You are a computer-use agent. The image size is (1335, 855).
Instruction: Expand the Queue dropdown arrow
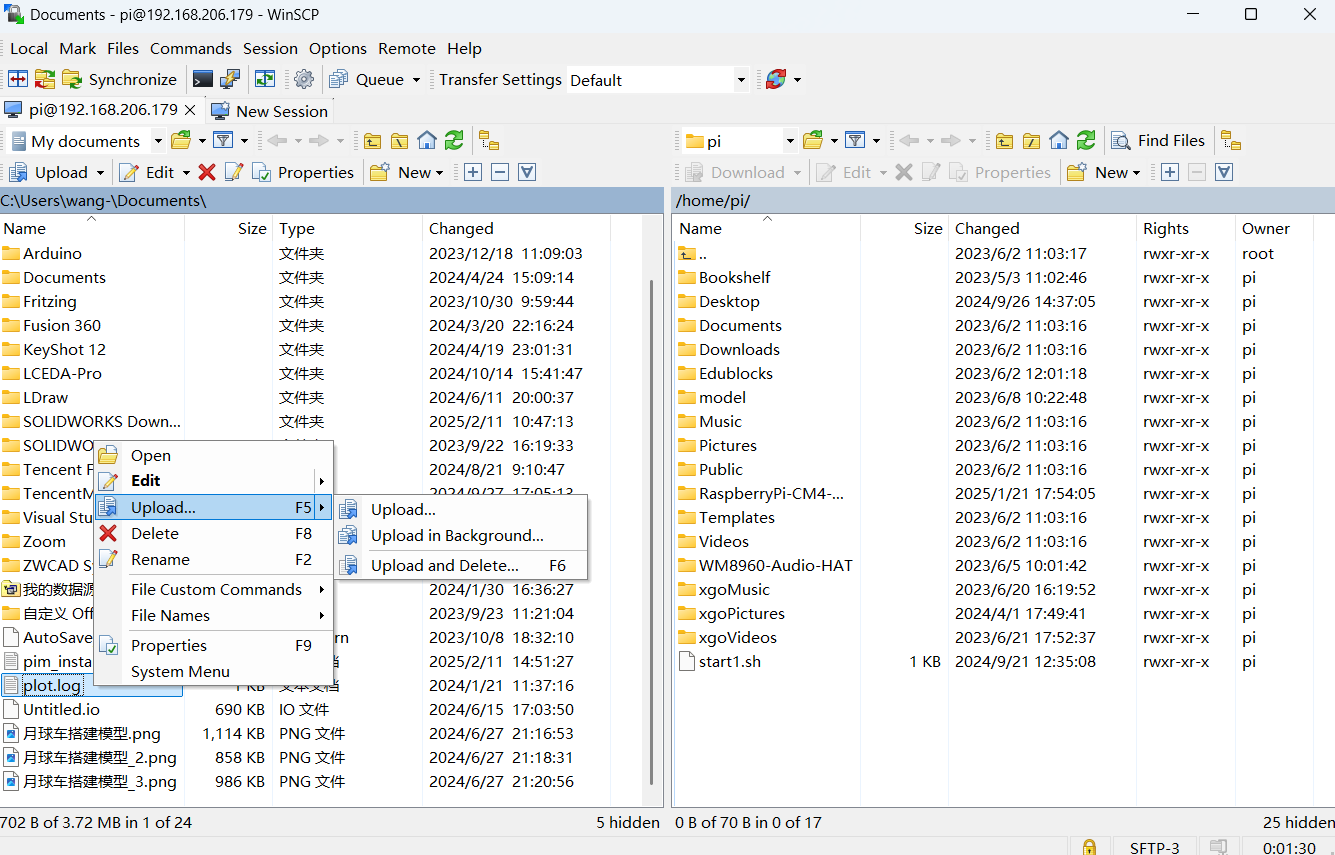(416, 80)
